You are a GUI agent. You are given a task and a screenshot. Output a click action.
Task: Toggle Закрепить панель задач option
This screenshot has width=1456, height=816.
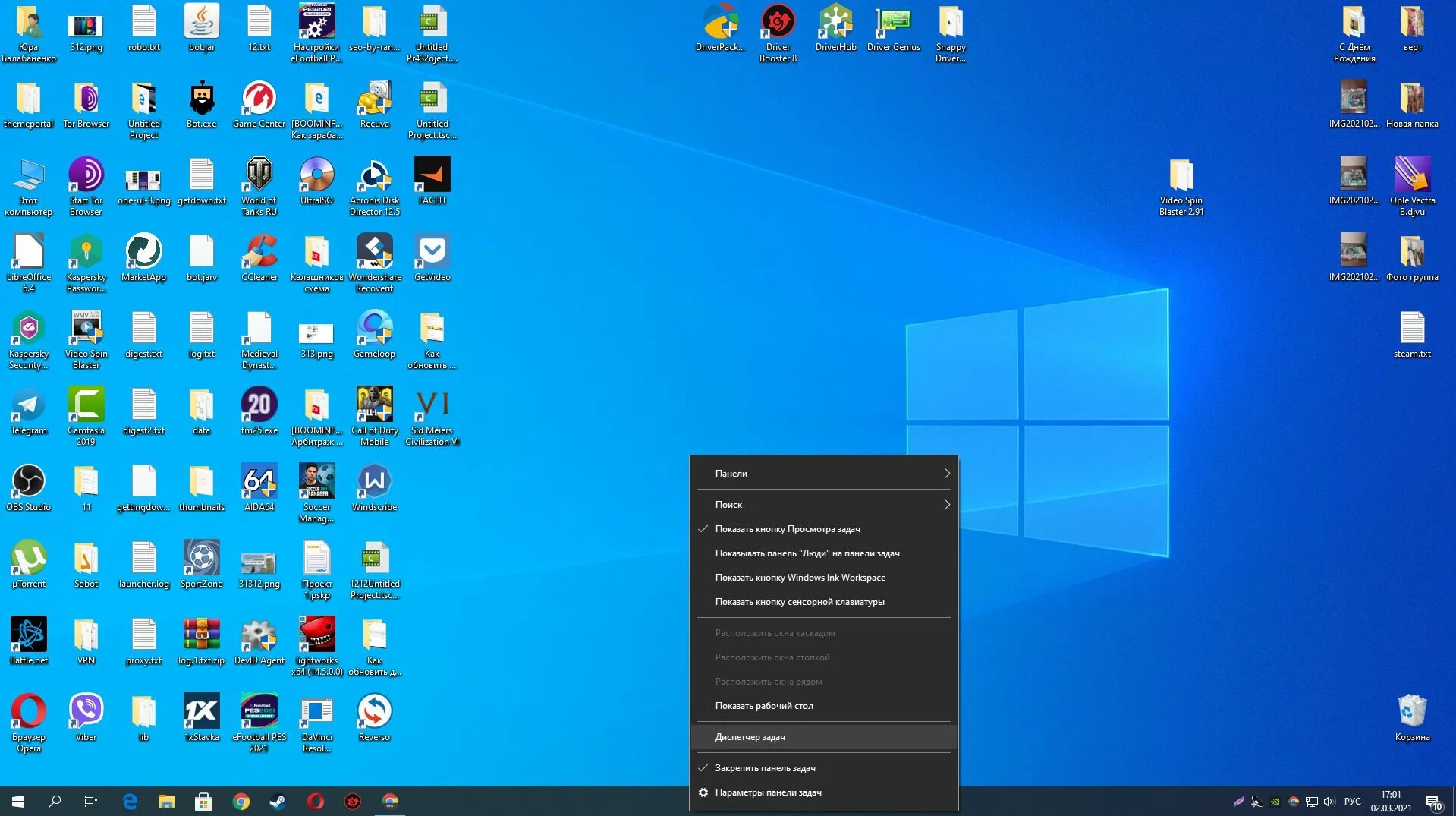[x=824, y=768]
